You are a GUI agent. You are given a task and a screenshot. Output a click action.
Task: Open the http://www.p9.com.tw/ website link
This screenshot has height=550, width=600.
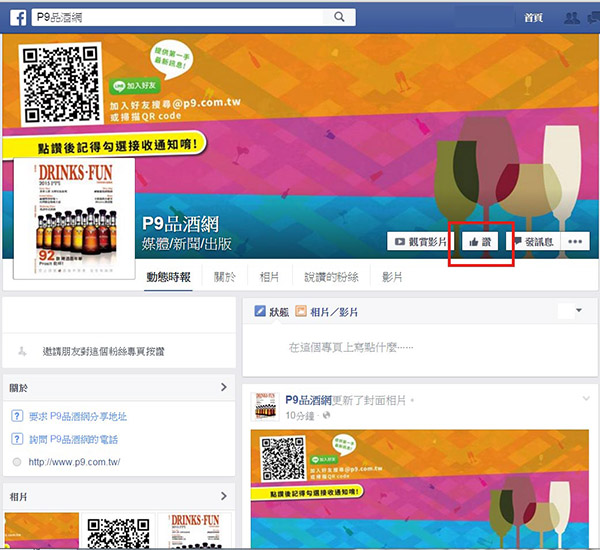[74, 462]
